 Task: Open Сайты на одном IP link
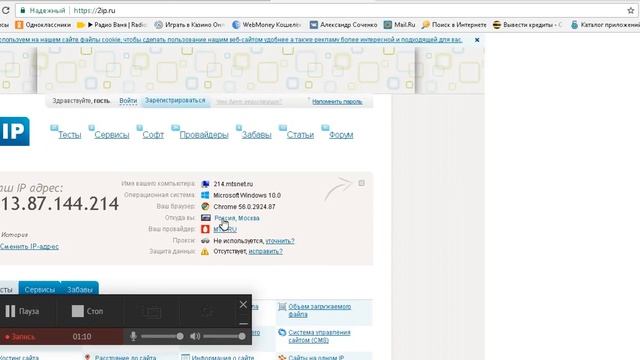(x=316, y=357)
